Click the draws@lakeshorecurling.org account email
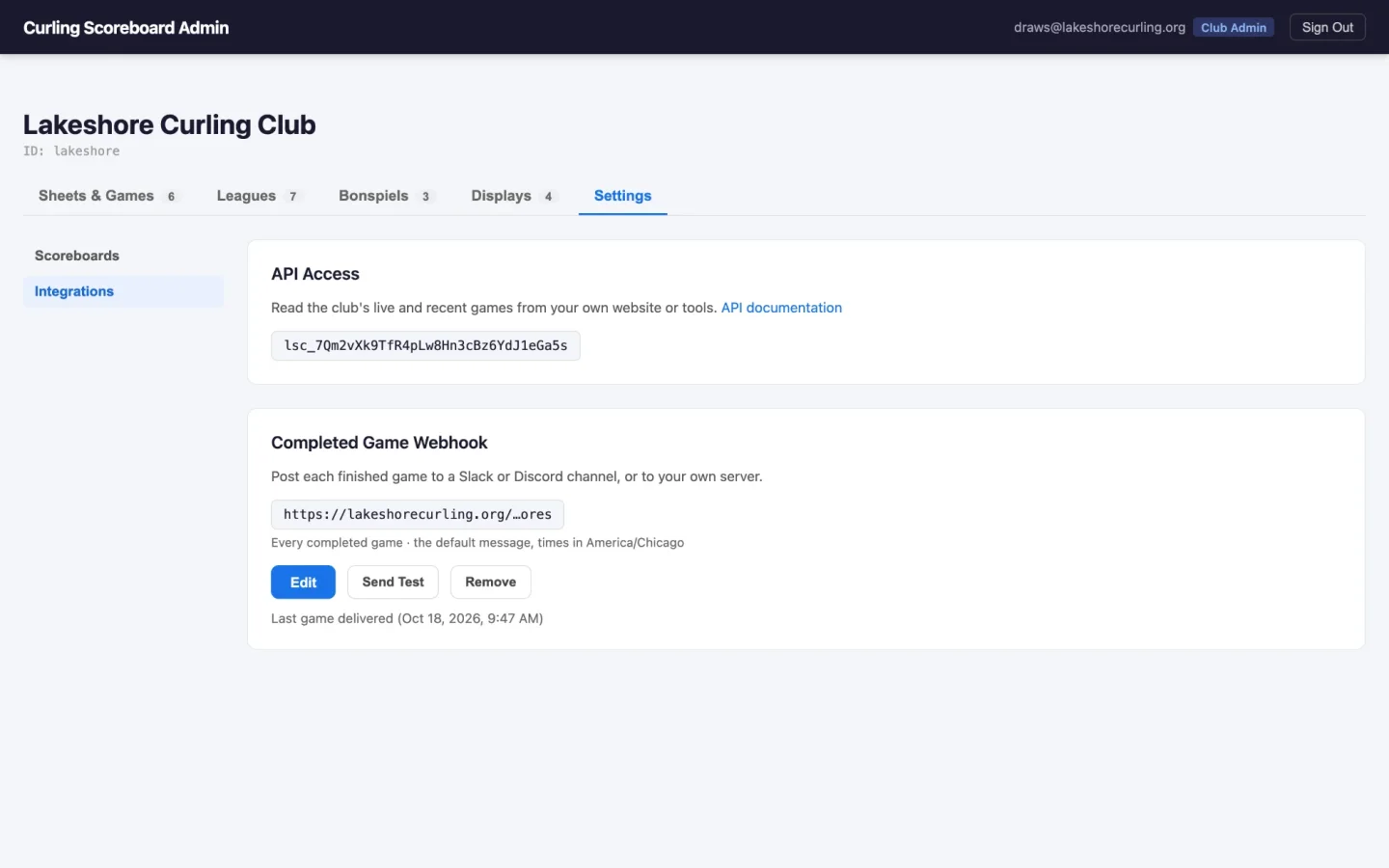Image resolution: width=1389 pixels, height=868 pixels. 1100,27
